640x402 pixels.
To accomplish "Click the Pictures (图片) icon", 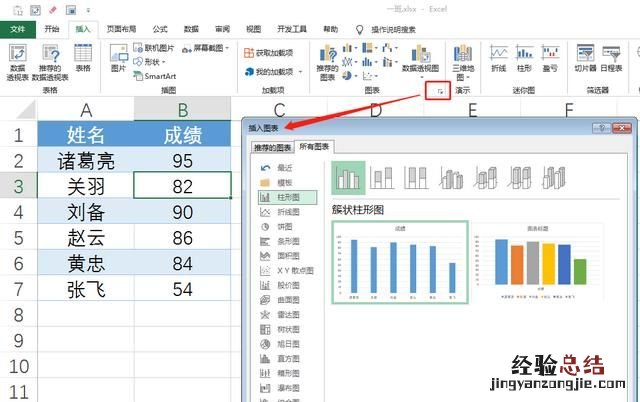I will tap(119, 58).
